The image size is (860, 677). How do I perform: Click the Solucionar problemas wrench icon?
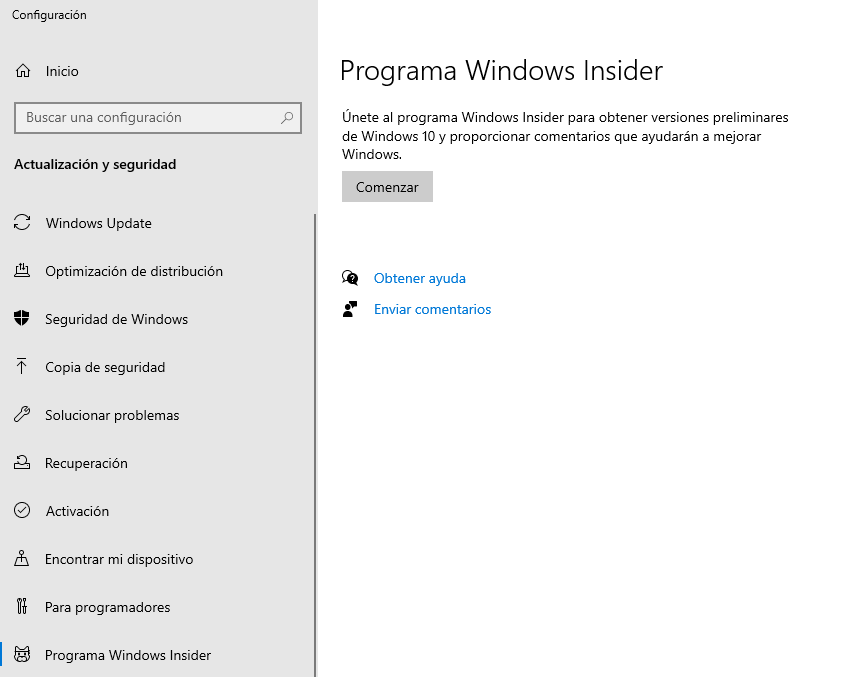coord(22,415)
